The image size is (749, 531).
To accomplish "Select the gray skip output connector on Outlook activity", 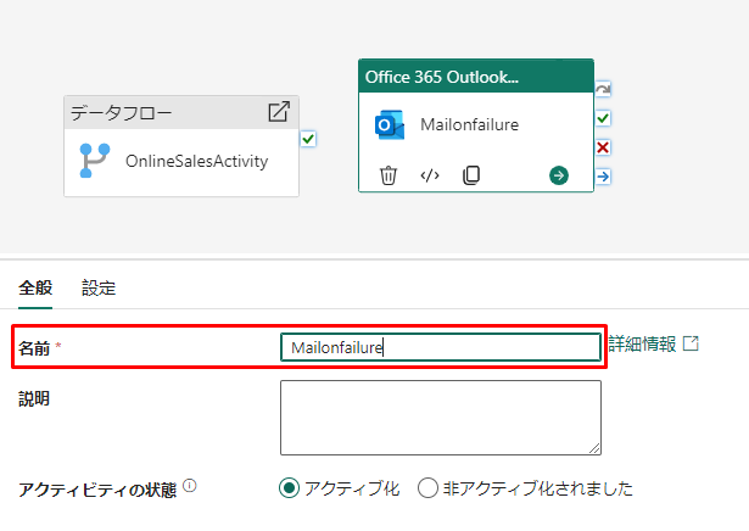I will point(603,90).
